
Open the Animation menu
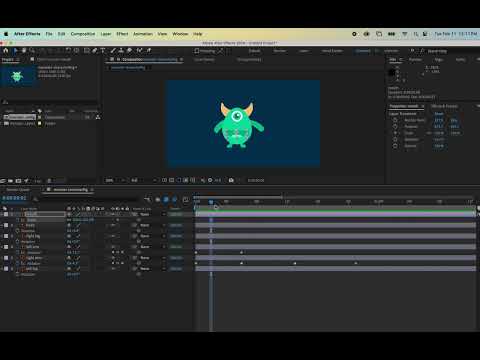coord(143,34)
